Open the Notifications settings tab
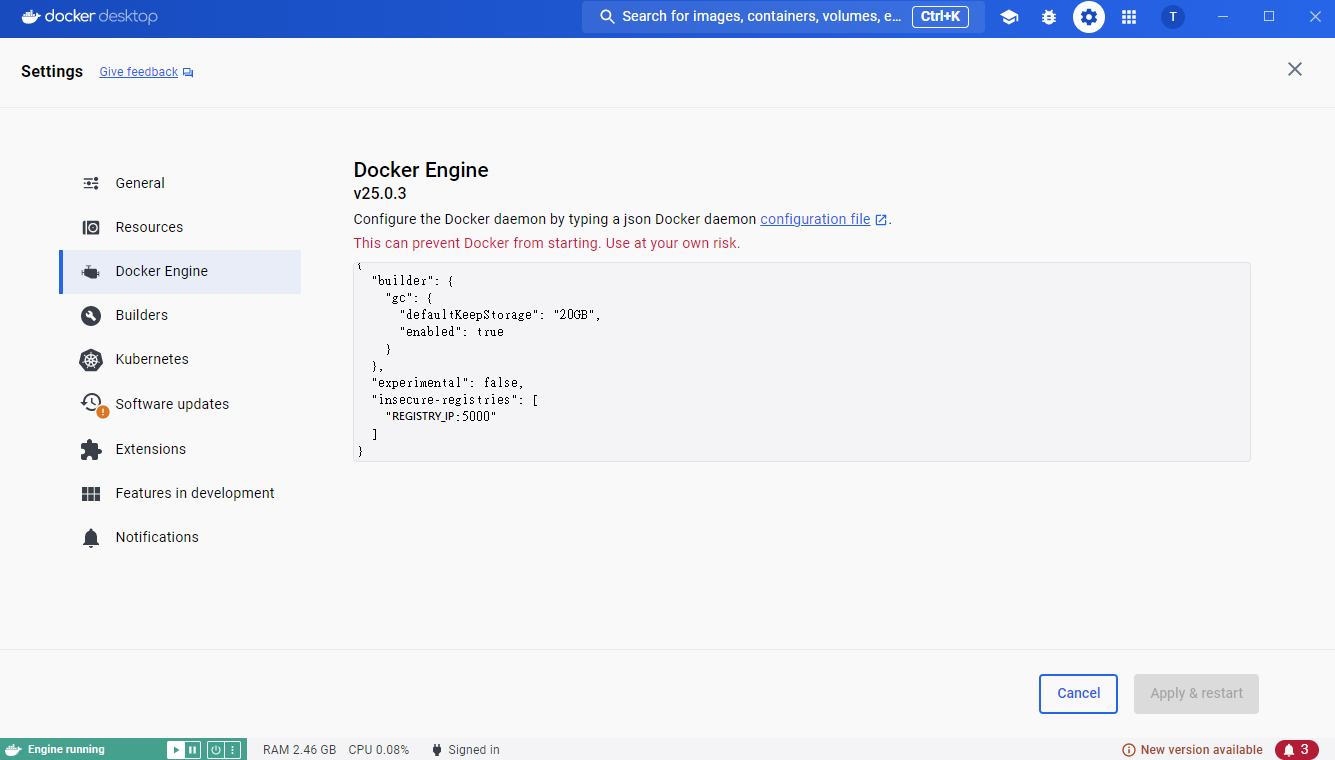 pyautogui.click(x=180, y=537)
